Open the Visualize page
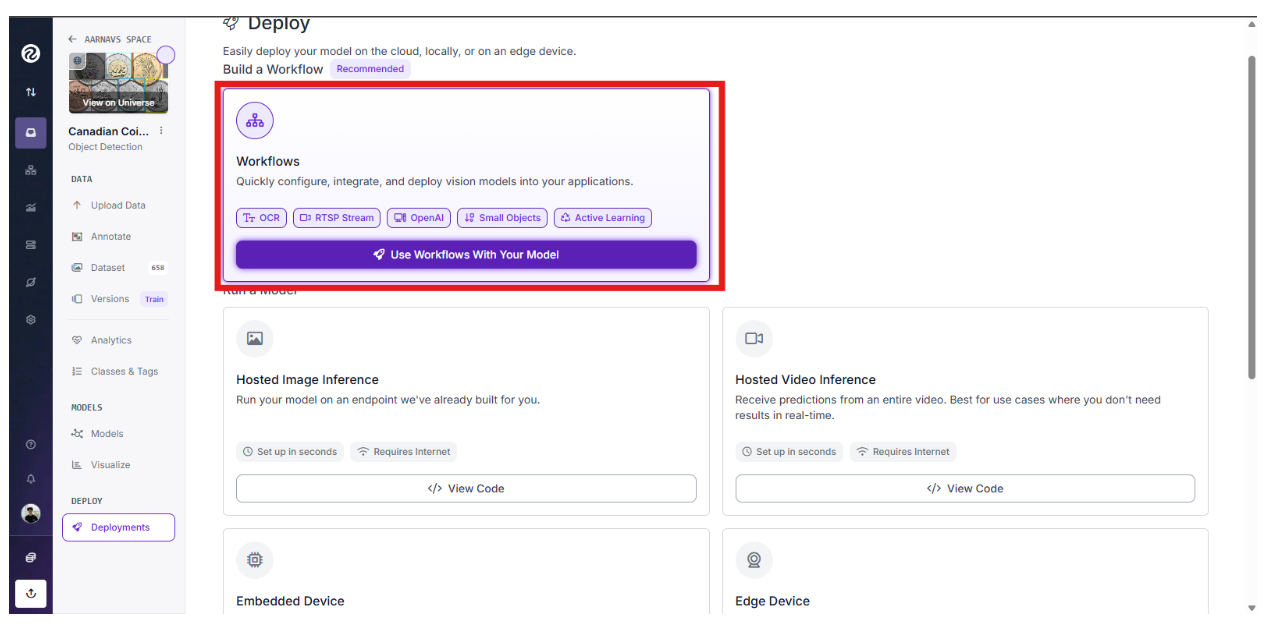This screenshot has width=1266, height=634. pyautogui.click(x=110, y=464)
